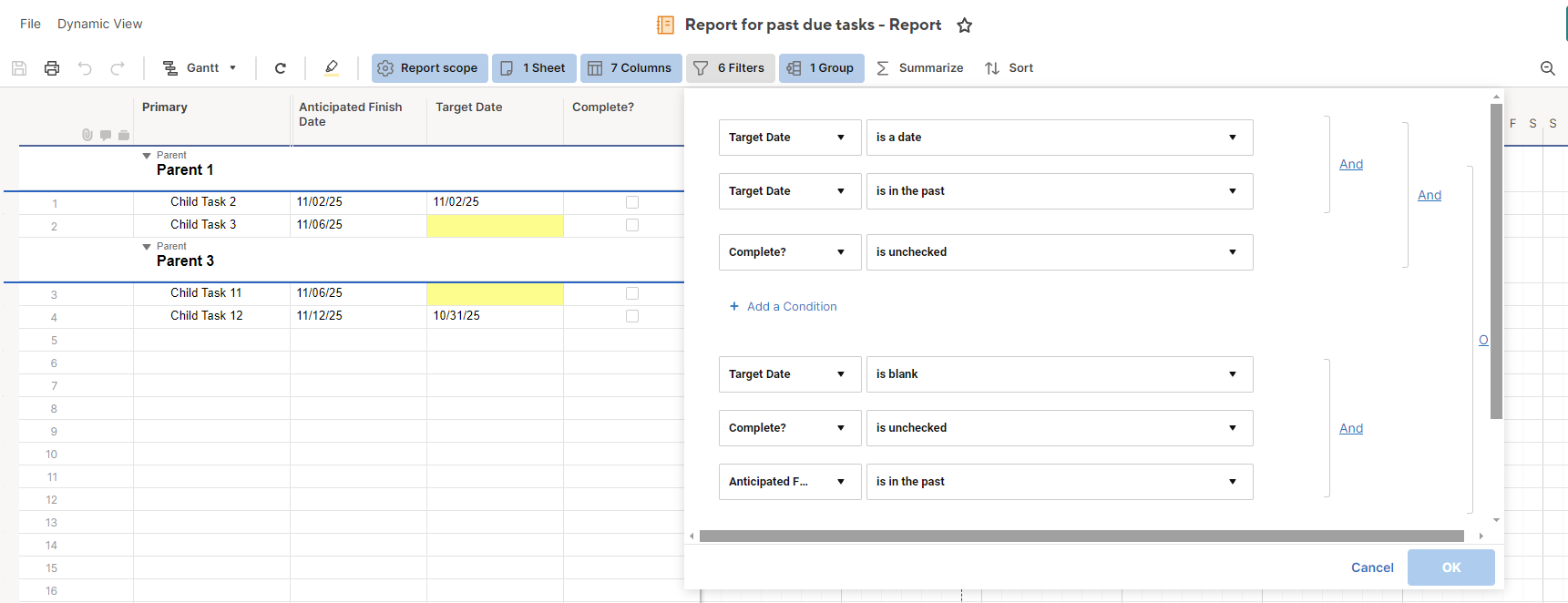Collapse the Parent 1 group
Viewport: 1568px width, 603px height.
pos(147,156)
